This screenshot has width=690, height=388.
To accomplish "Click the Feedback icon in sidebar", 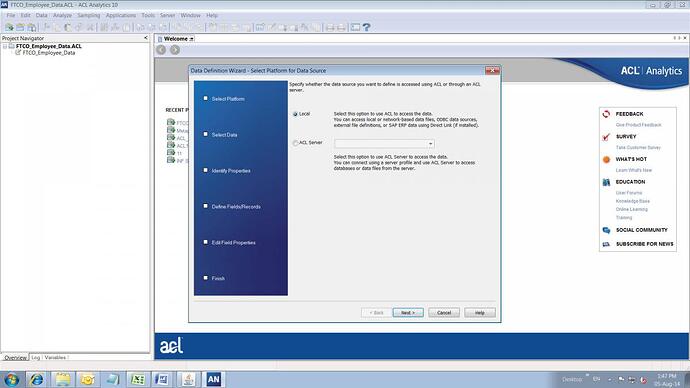I will (606, 114).
